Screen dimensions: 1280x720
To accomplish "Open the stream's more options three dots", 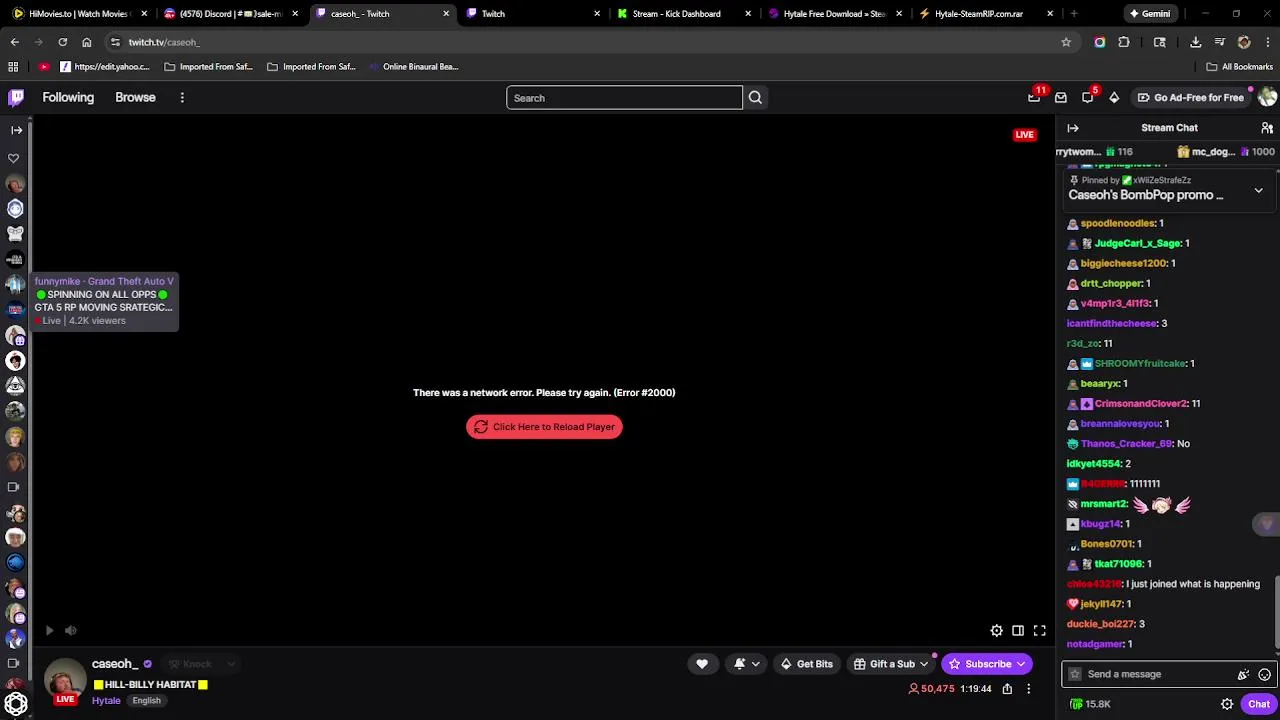I will coord(1028,688).
